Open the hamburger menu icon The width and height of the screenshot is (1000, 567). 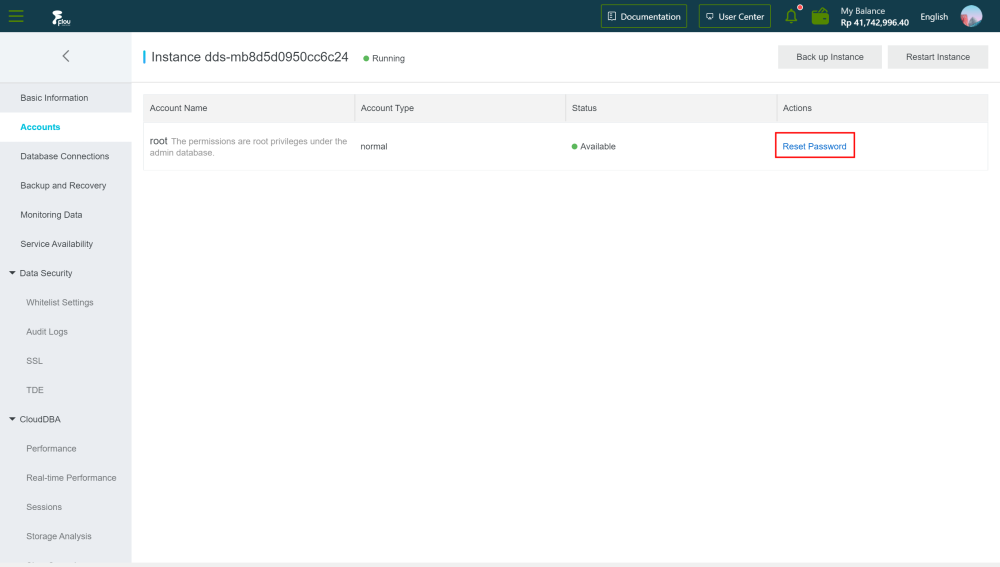tap(16, 16)
